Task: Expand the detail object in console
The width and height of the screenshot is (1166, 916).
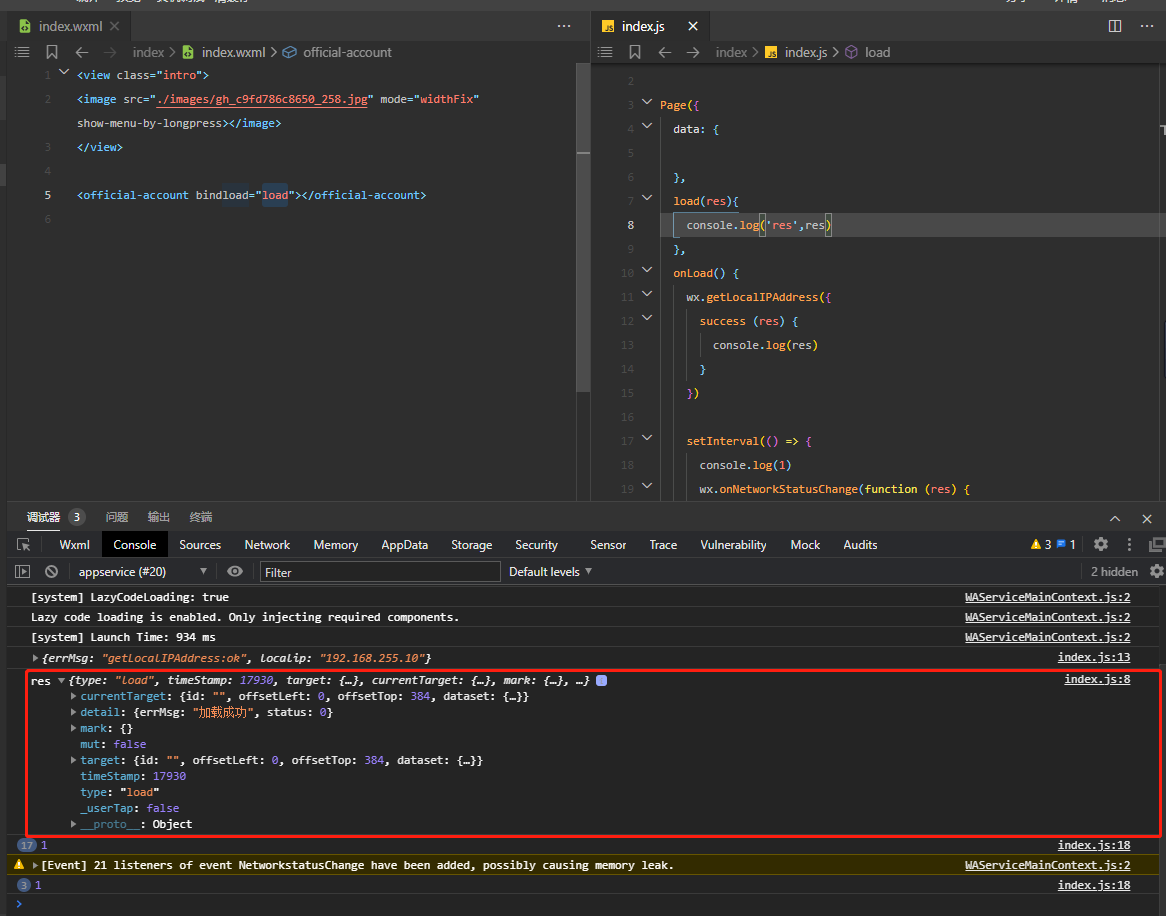Action: [73, 712]
